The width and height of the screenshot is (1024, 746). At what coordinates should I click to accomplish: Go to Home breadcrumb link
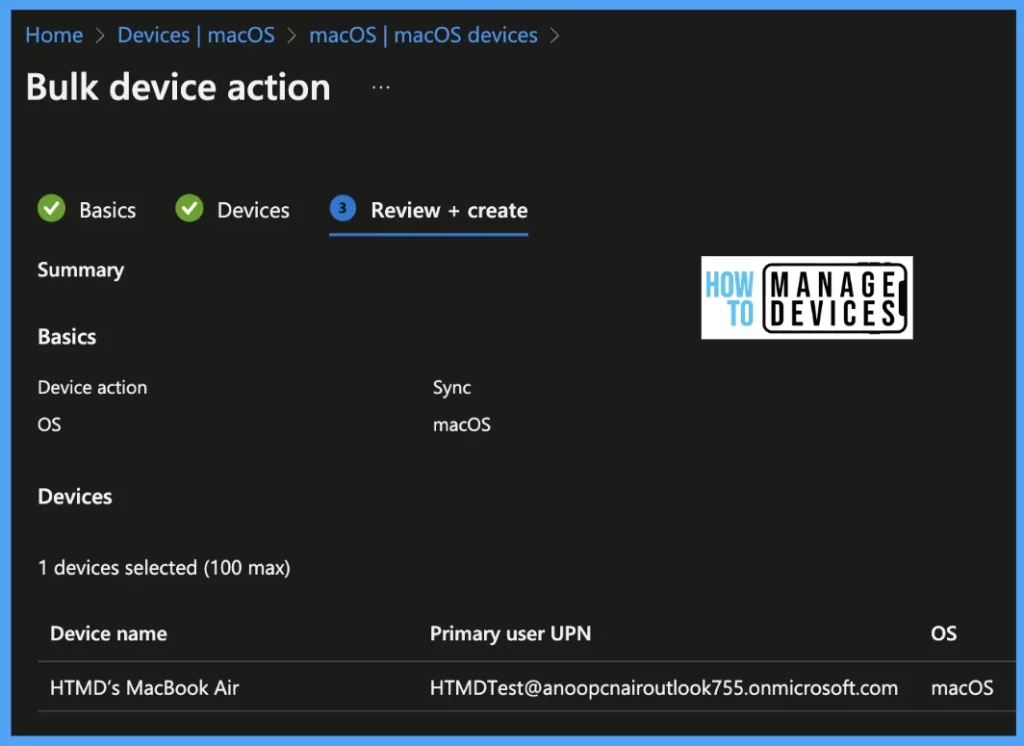pyautogui.click(x=54, y=35)
